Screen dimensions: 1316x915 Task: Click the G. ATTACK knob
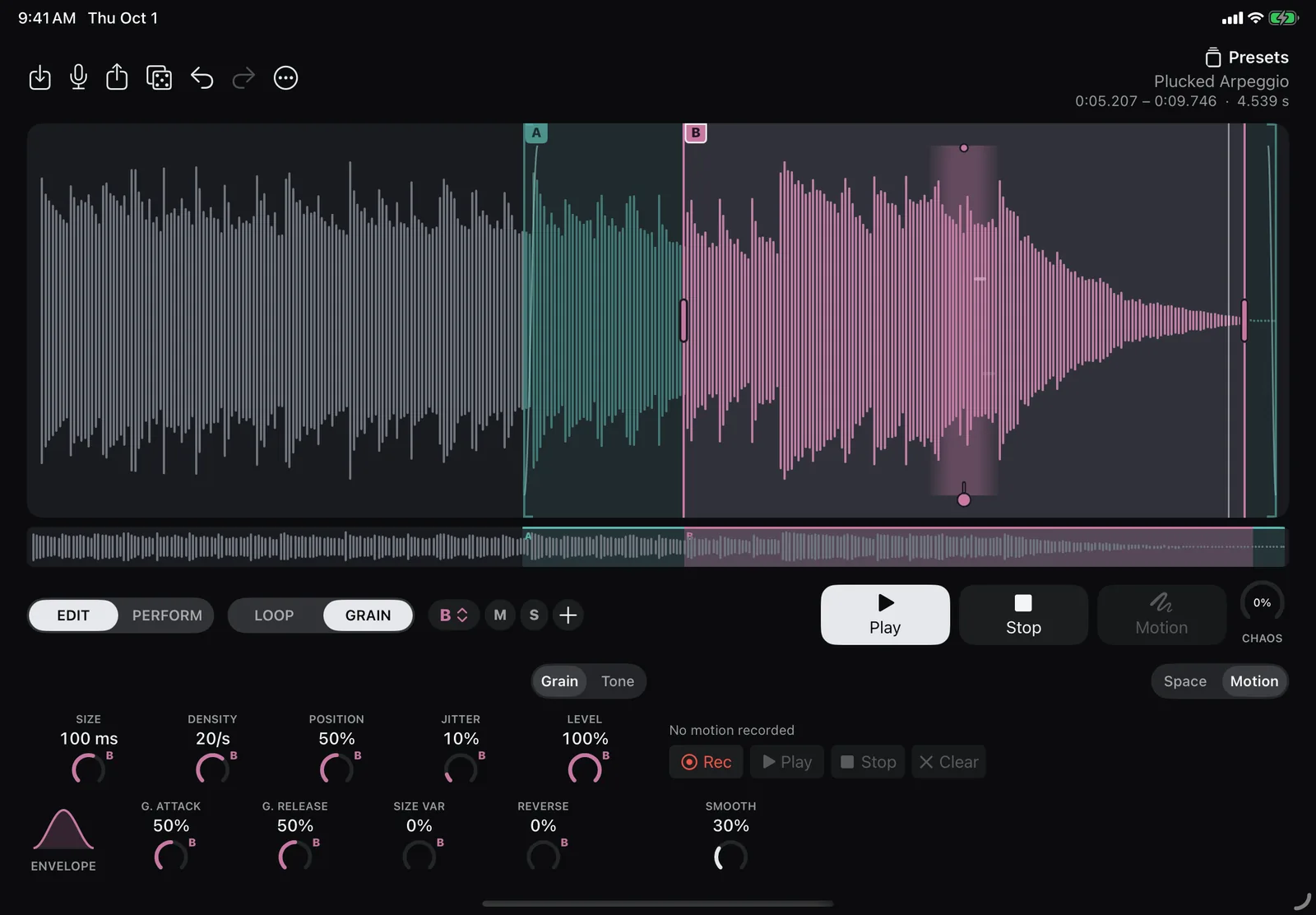tap(171, 857)
